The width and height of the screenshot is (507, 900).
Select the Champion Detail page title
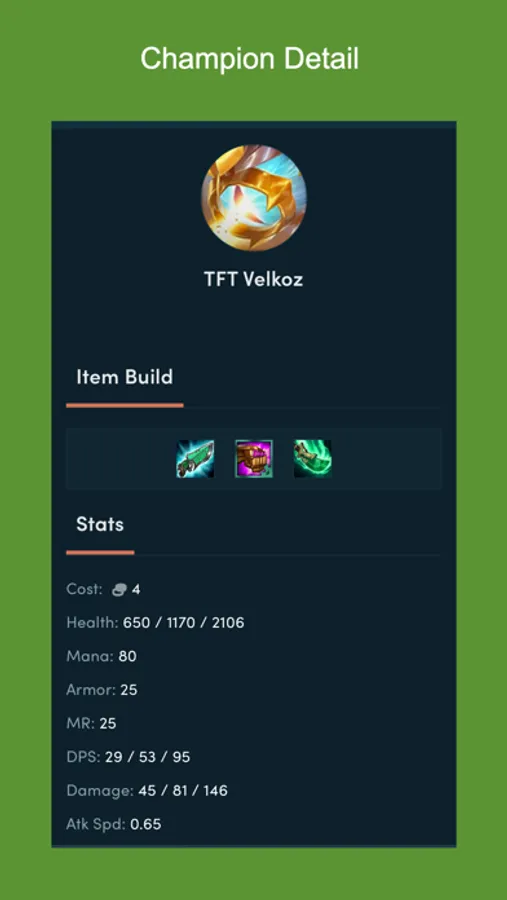coord(250,59)
